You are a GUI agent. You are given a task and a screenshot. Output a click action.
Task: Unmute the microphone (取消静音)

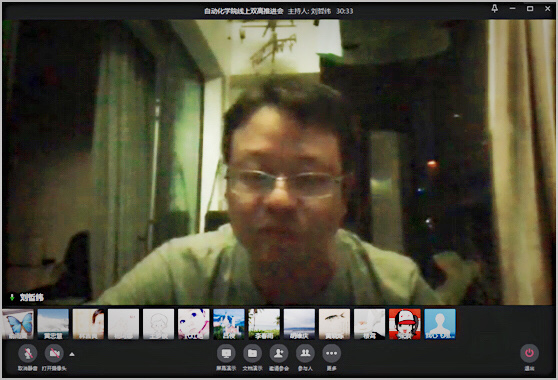28,353
